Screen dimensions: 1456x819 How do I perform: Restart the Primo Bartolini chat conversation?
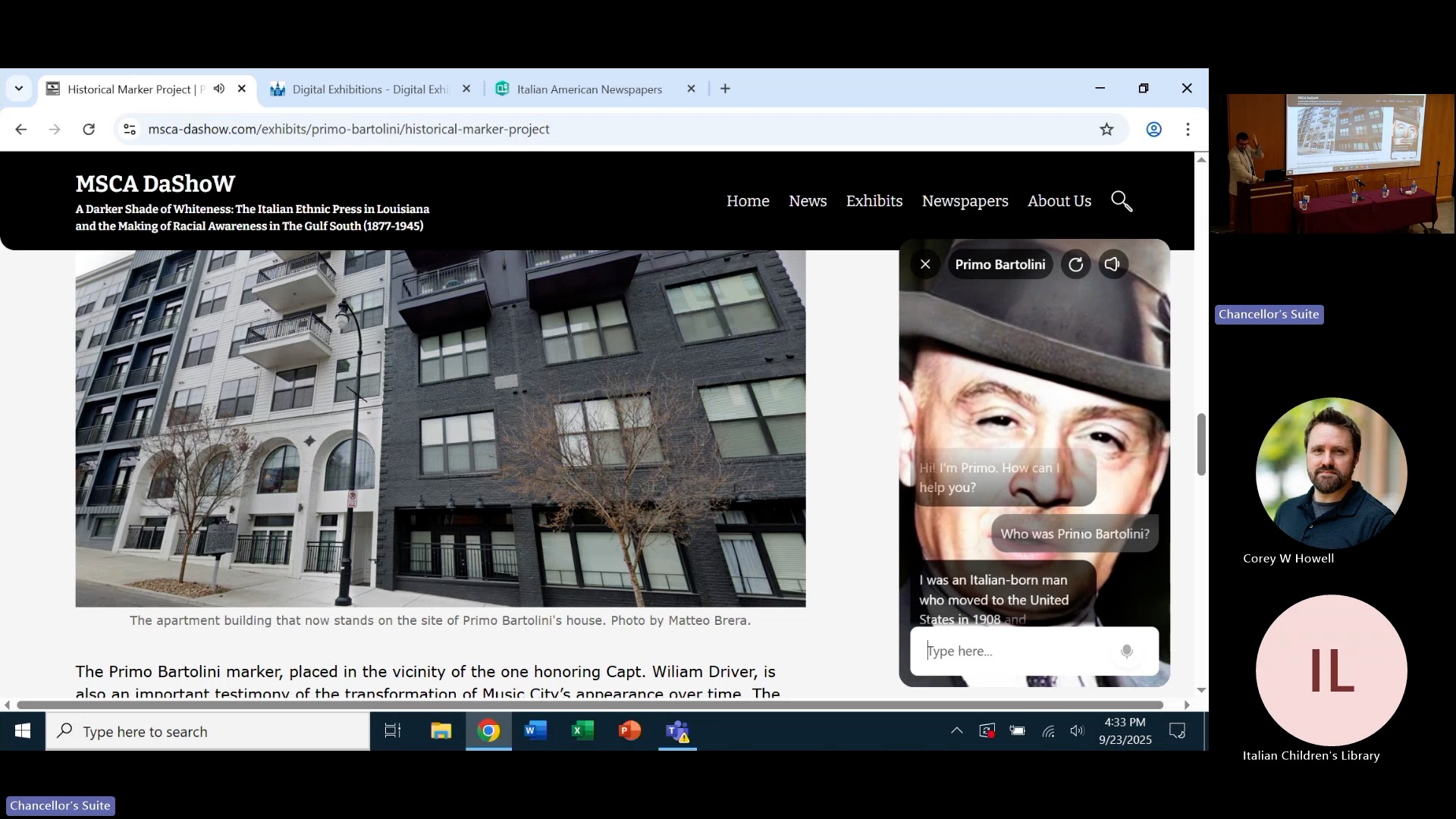coord(1075,265)
